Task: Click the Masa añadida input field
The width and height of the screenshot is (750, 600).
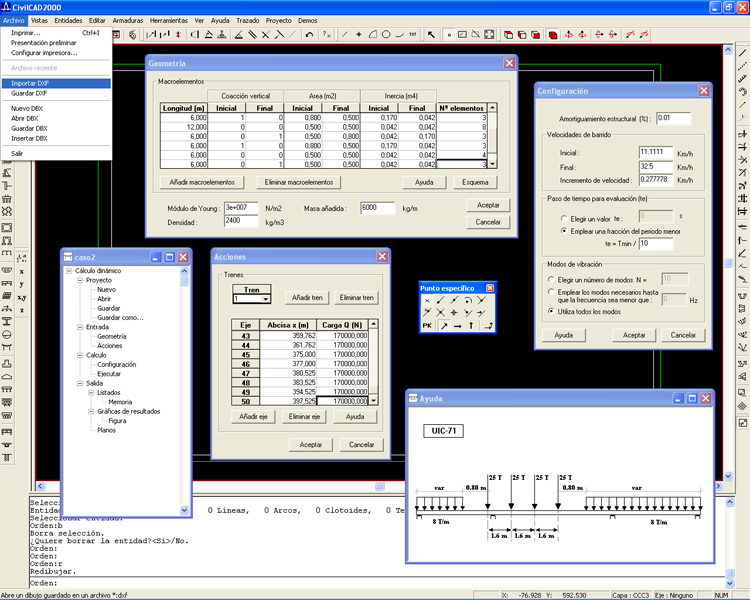Action: (377, 208)
